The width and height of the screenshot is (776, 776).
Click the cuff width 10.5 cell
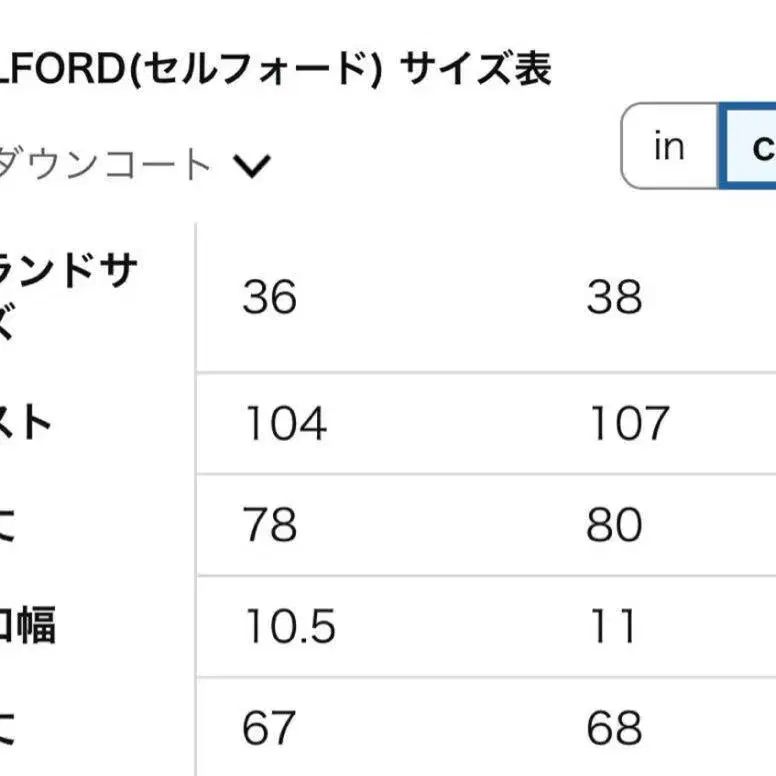point(290,627)
